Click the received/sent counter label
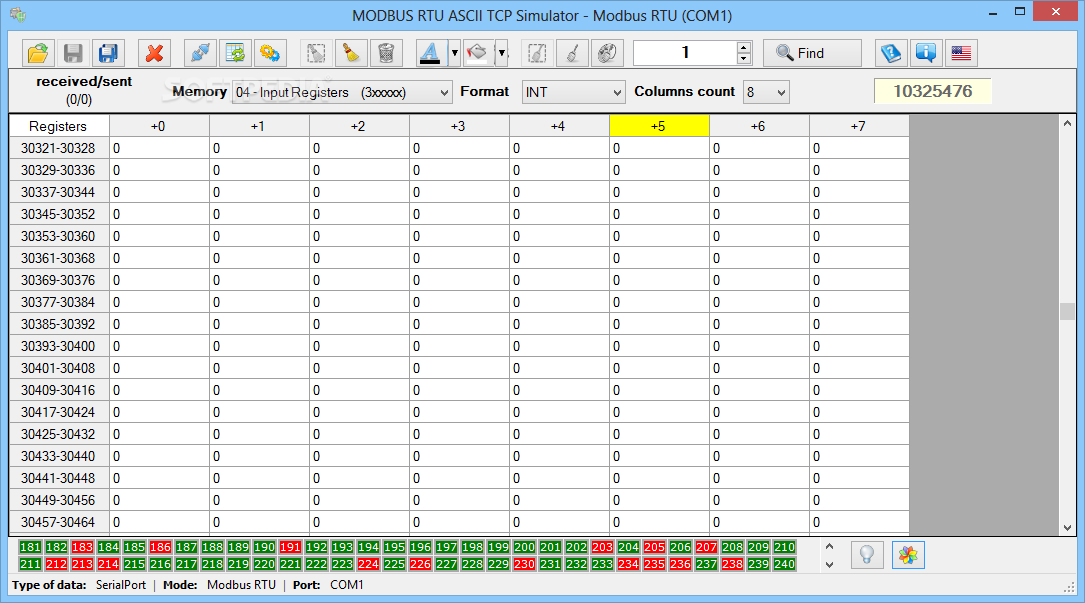 point(84,90)
